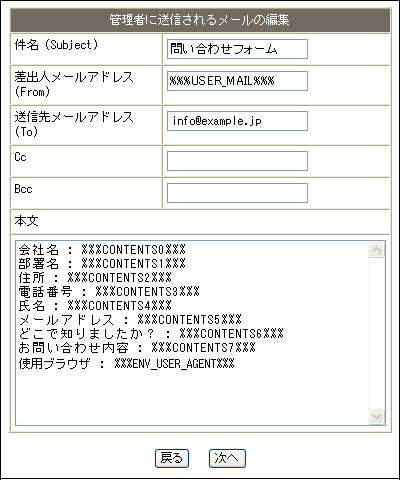Click the 次へ (next) button
400x480 pixels.
click(x=227, y=458)
